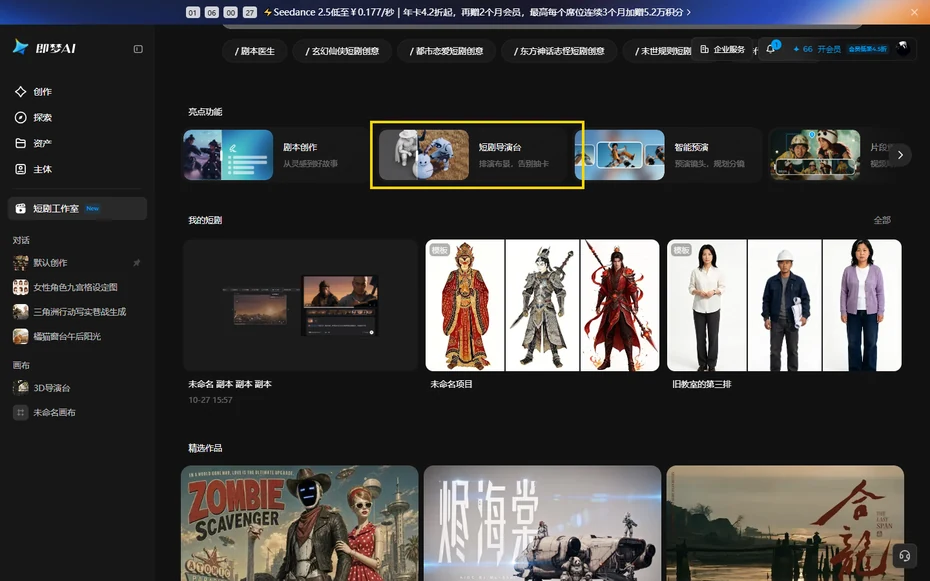Click the 66 credits indicator
The height and width of the screenshot is (581, 930).
click(x=802, y=49)
